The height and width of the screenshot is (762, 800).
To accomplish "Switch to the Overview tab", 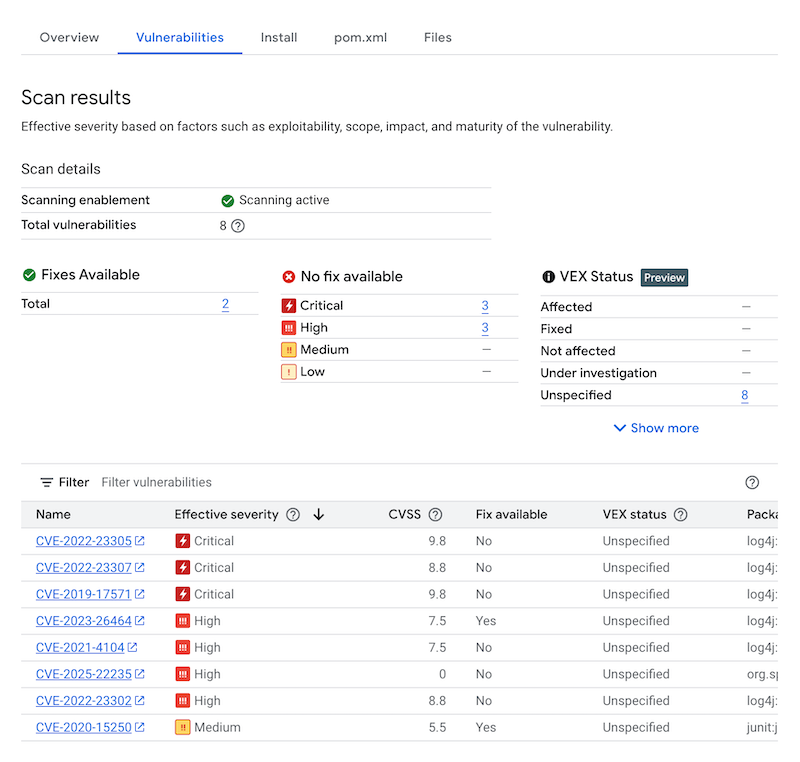I will click(x=69, y=37).
